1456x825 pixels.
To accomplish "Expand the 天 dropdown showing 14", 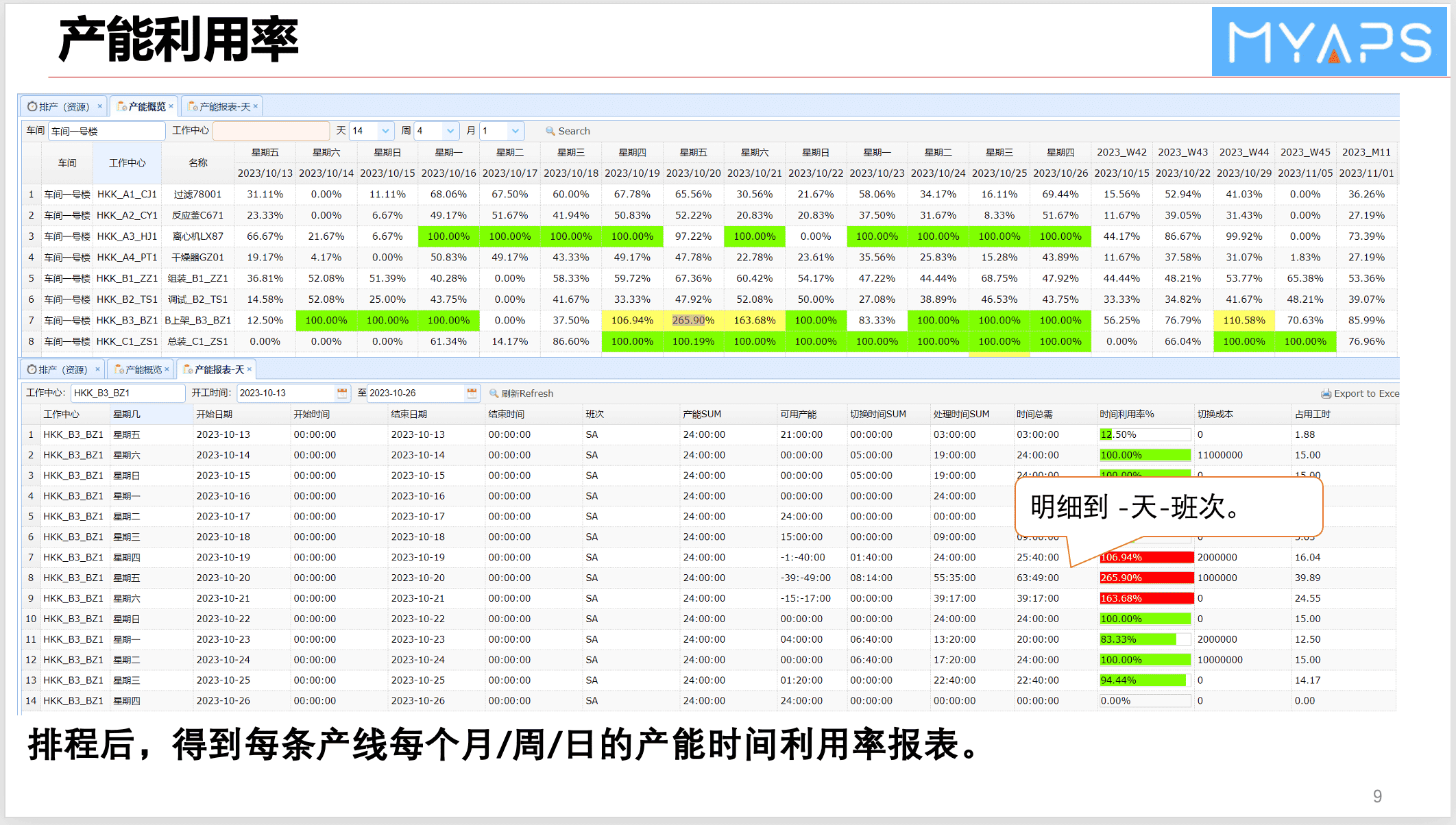I will pos(385,131).
